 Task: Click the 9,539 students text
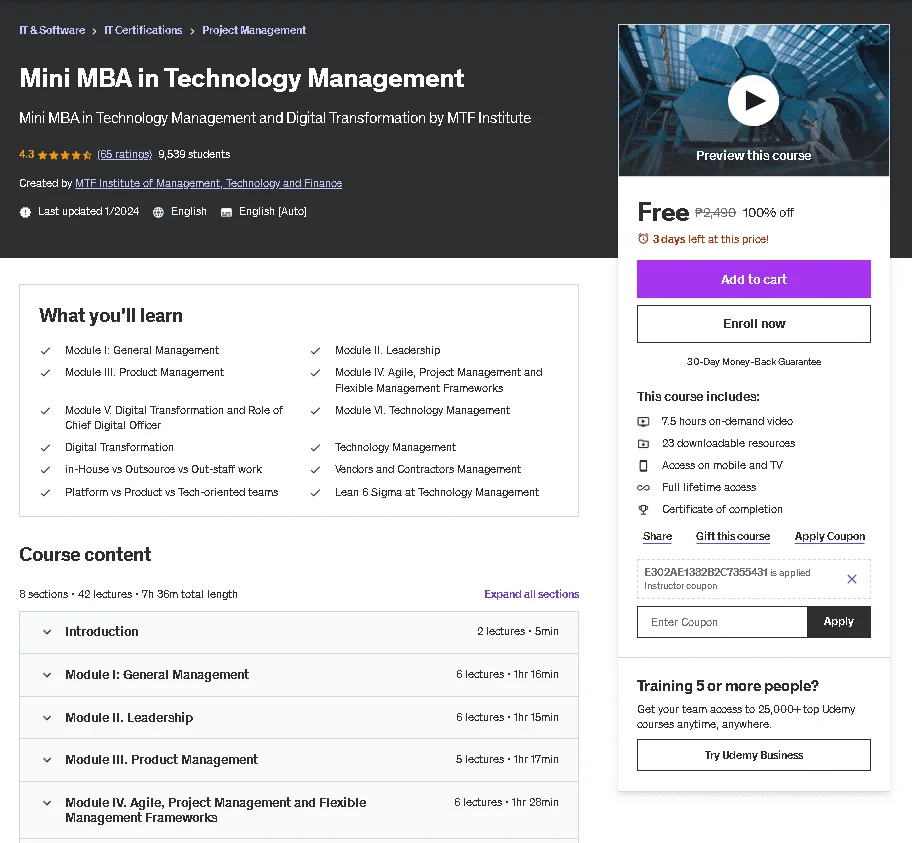(194, 154)
